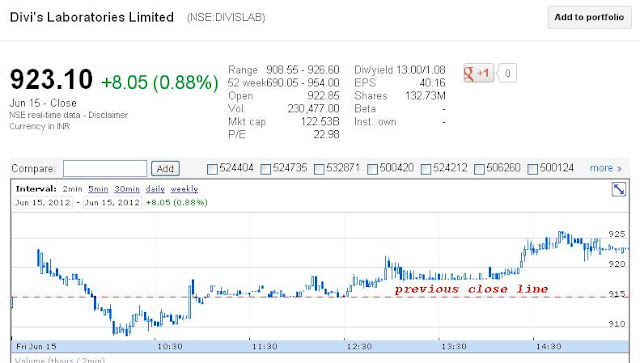Click the Open value 922.85
The image size is (640, 363).
[x=323, y=96]
